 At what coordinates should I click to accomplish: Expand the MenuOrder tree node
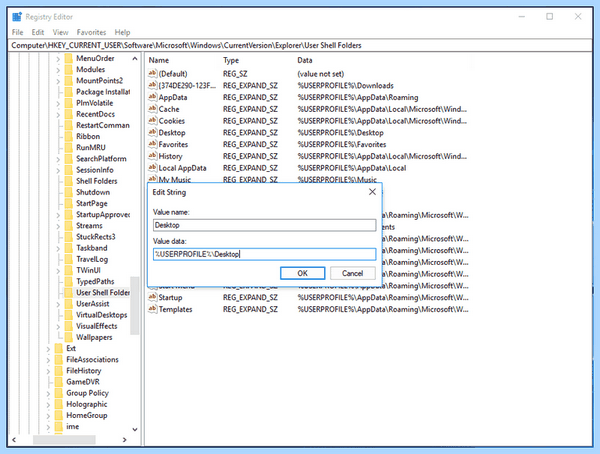tap(58, 59)
